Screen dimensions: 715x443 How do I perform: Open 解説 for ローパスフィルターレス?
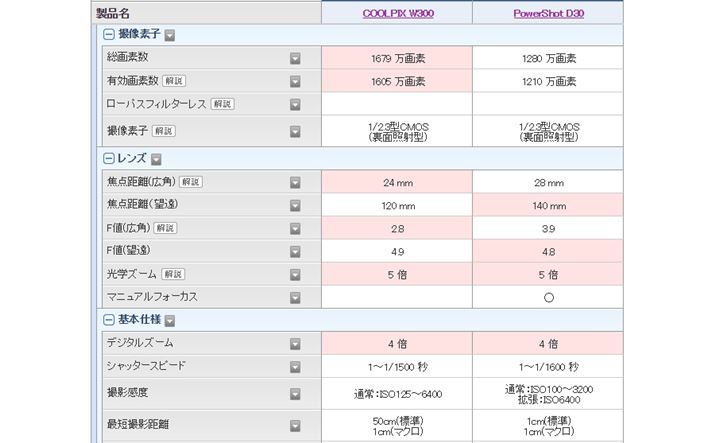tap(223, 104)
